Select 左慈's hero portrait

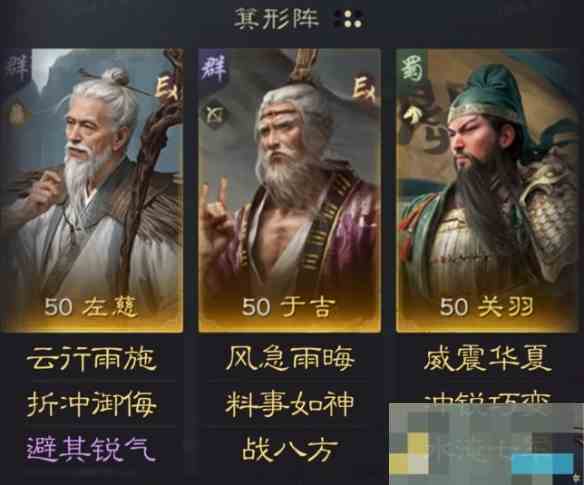click(92, 190)
